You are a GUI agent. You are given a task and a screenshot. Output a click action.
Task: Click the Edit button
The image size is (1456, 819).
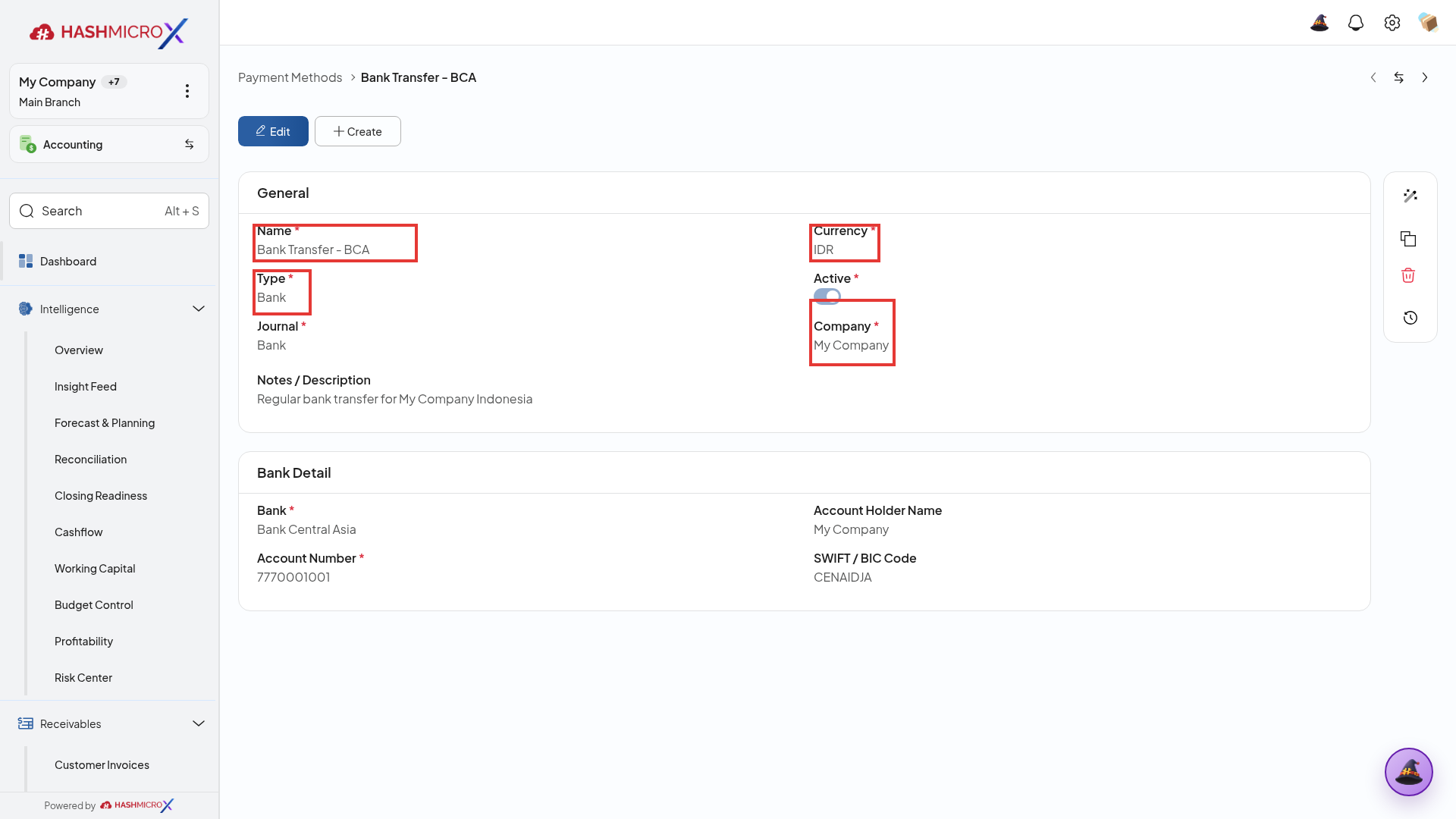(273, 131)
